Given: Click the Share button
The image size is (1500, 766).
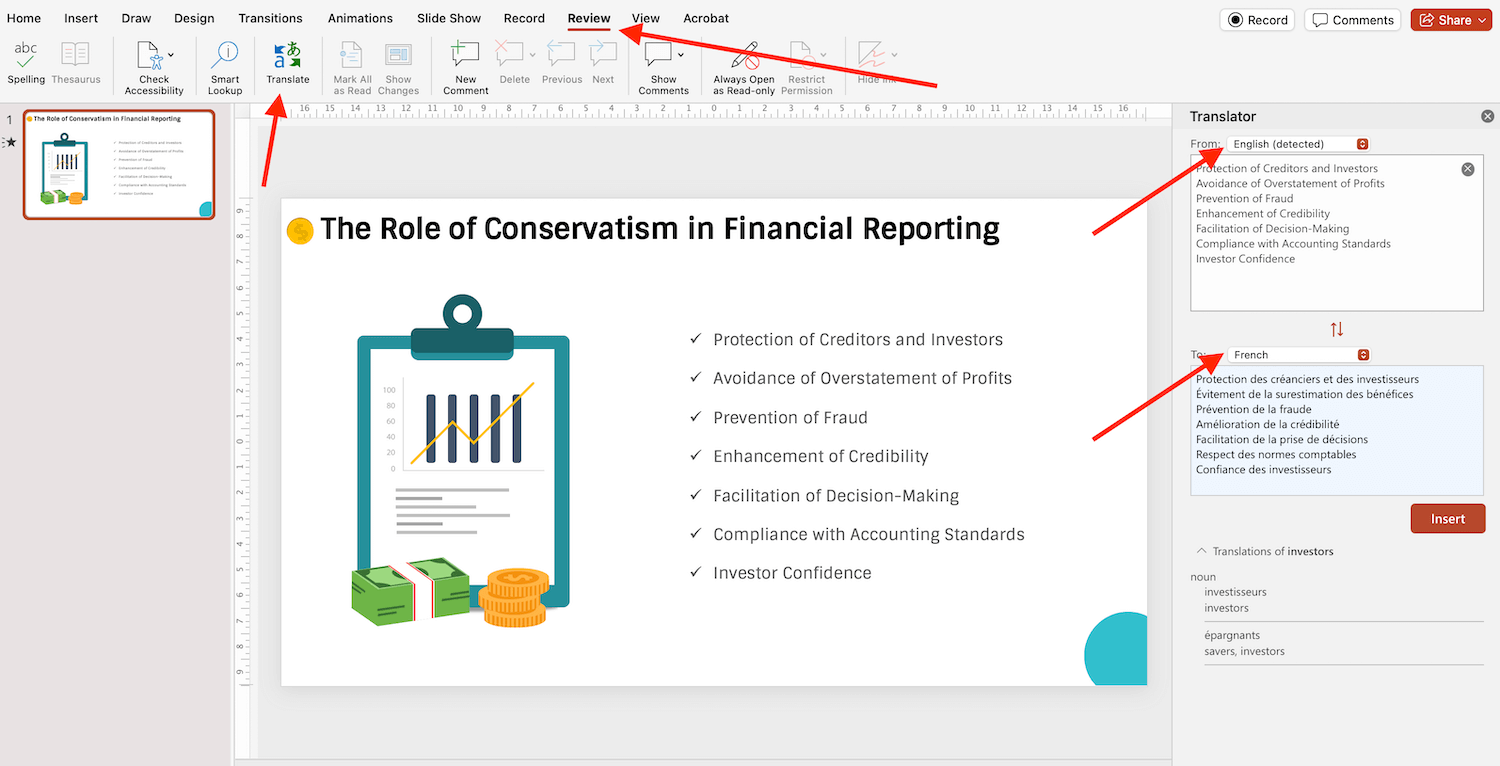Looking at the screenshot, I should tap(1450, 20).
